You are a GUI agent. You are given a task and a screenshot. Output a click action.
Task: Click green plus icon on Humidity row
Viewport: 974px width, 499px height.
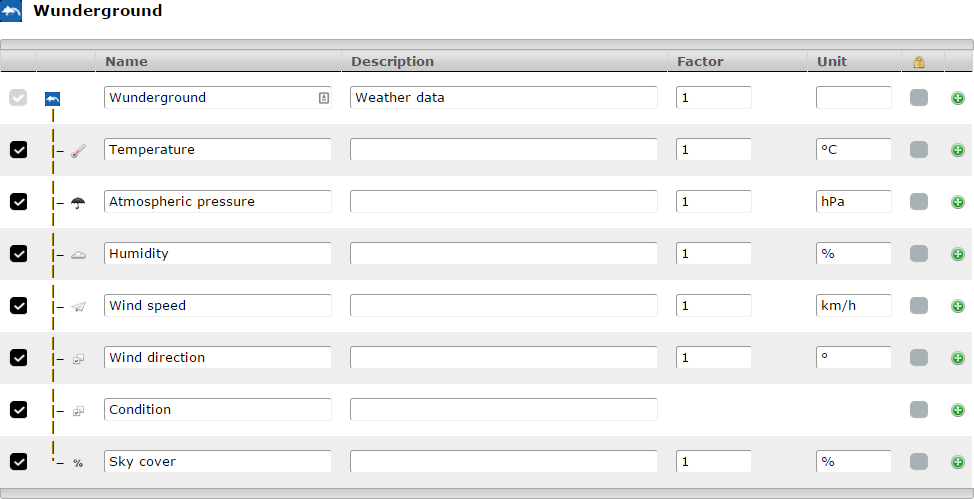[x=958, y=254]
